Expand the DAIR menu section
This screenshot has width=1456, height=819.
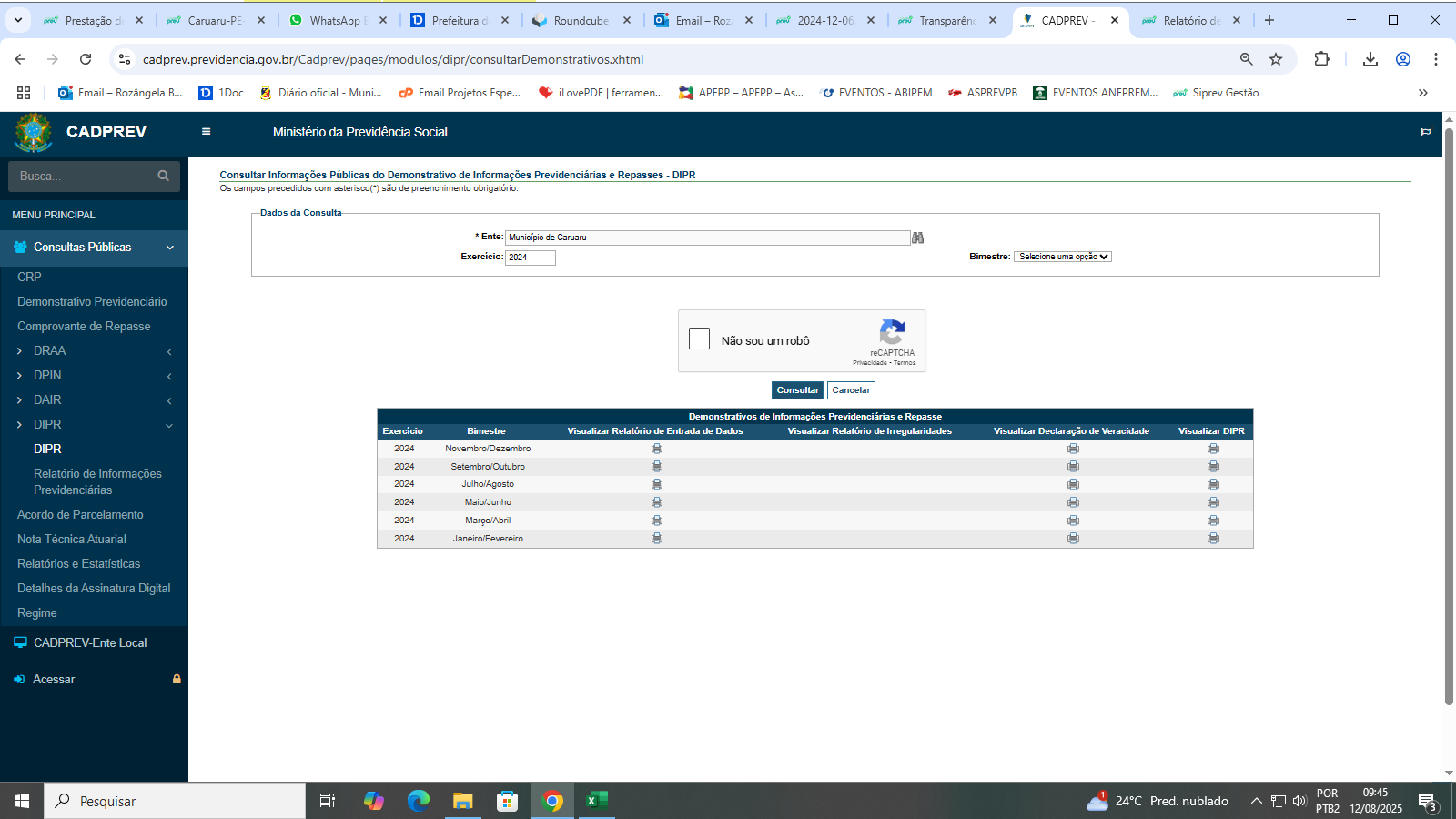pos(47,400)
